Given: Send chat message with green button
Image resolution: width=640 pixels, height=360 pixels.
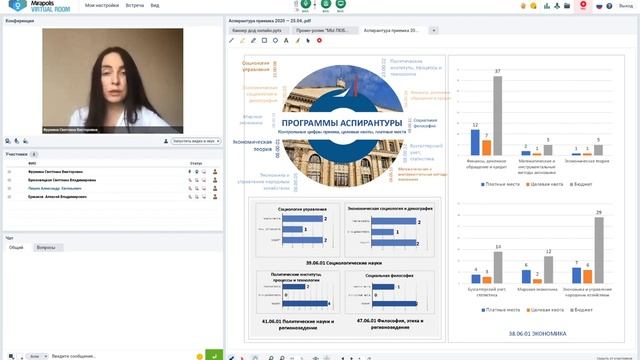Looking at the screenshot, I should (x=214, y=355).
